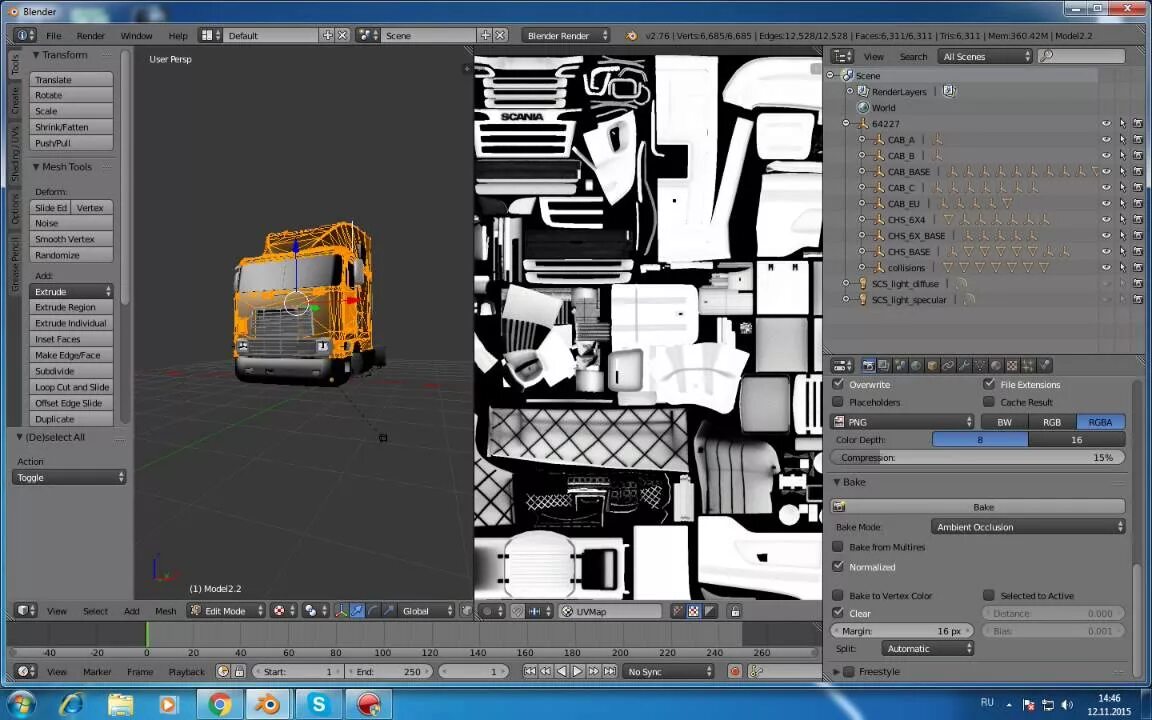Viewport: 1152px width, 720px height.
Task: Click the Smooth Vertex button
Action: 71,239
